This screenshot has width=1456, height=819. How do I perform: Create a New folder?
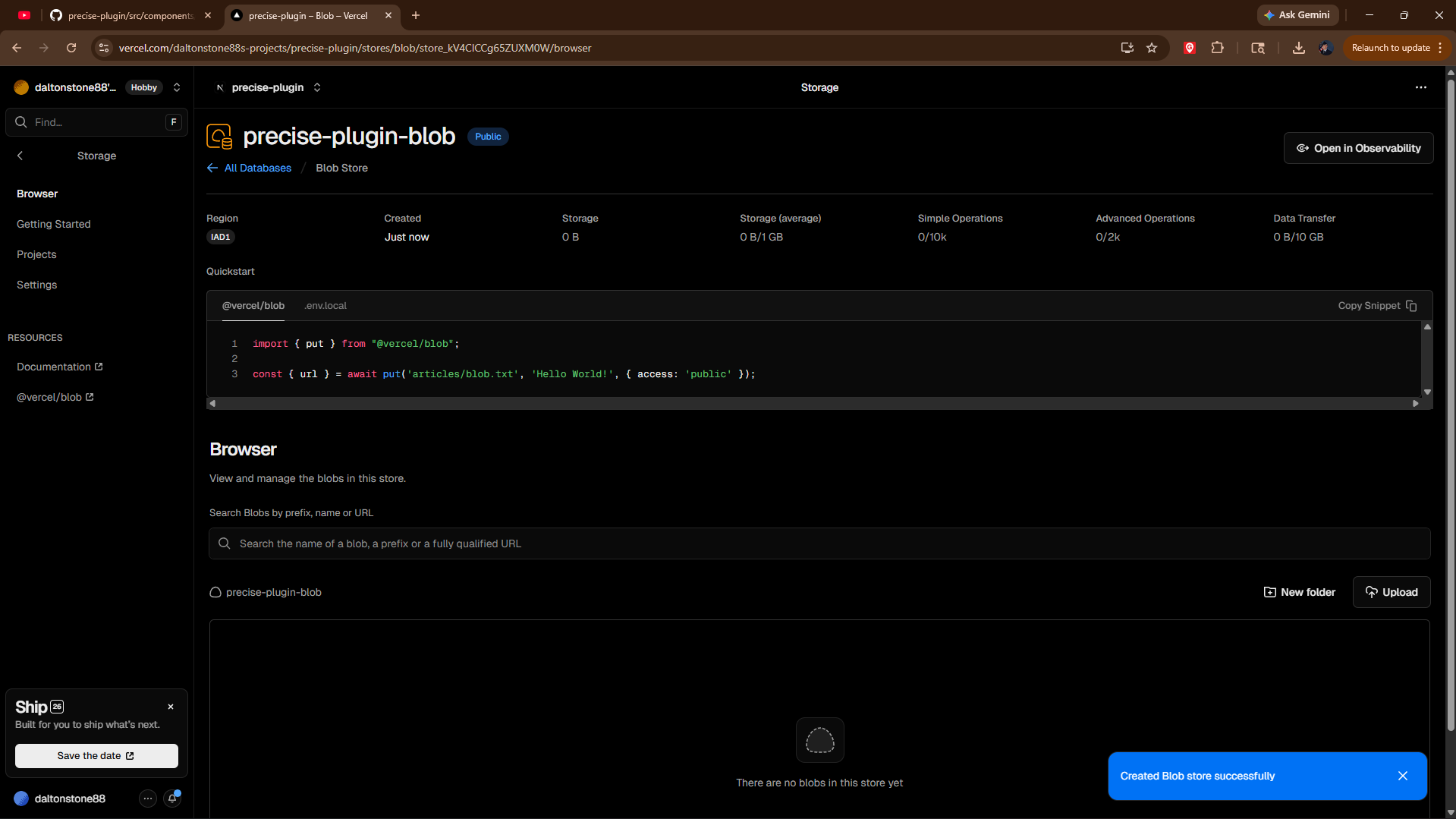coord(1299,592)
